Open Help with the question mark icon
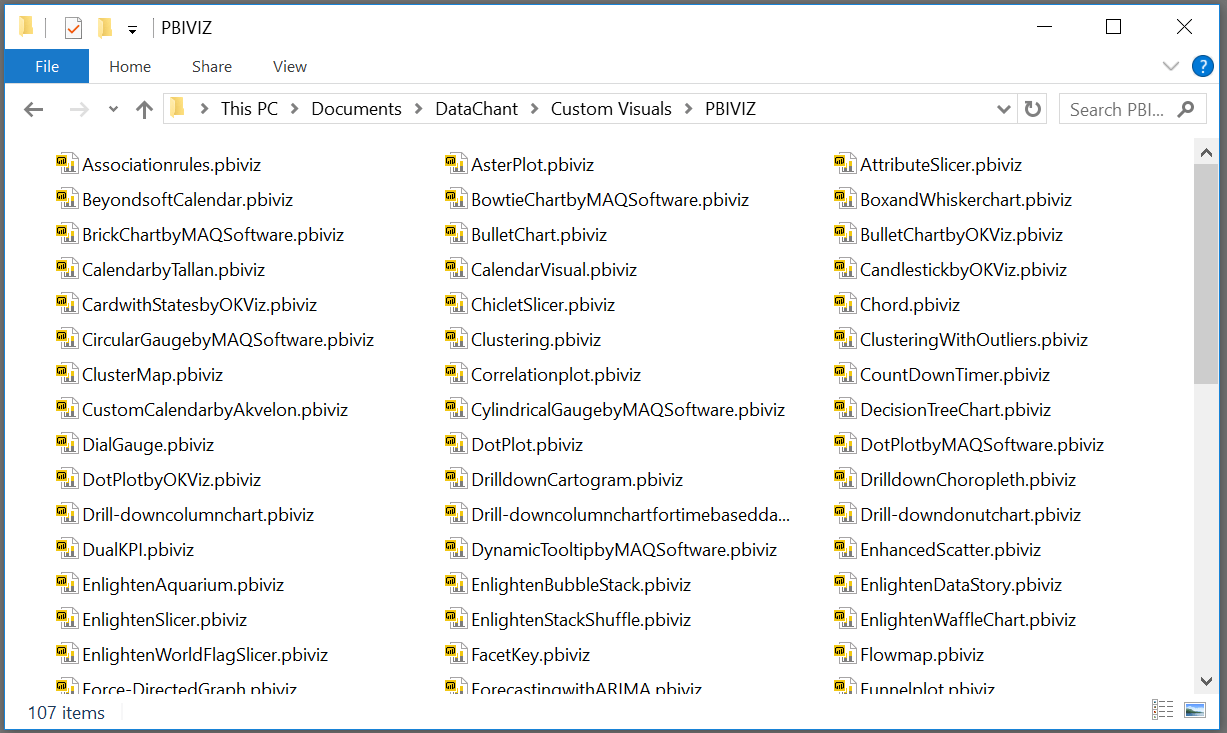 coord(1202,66)
